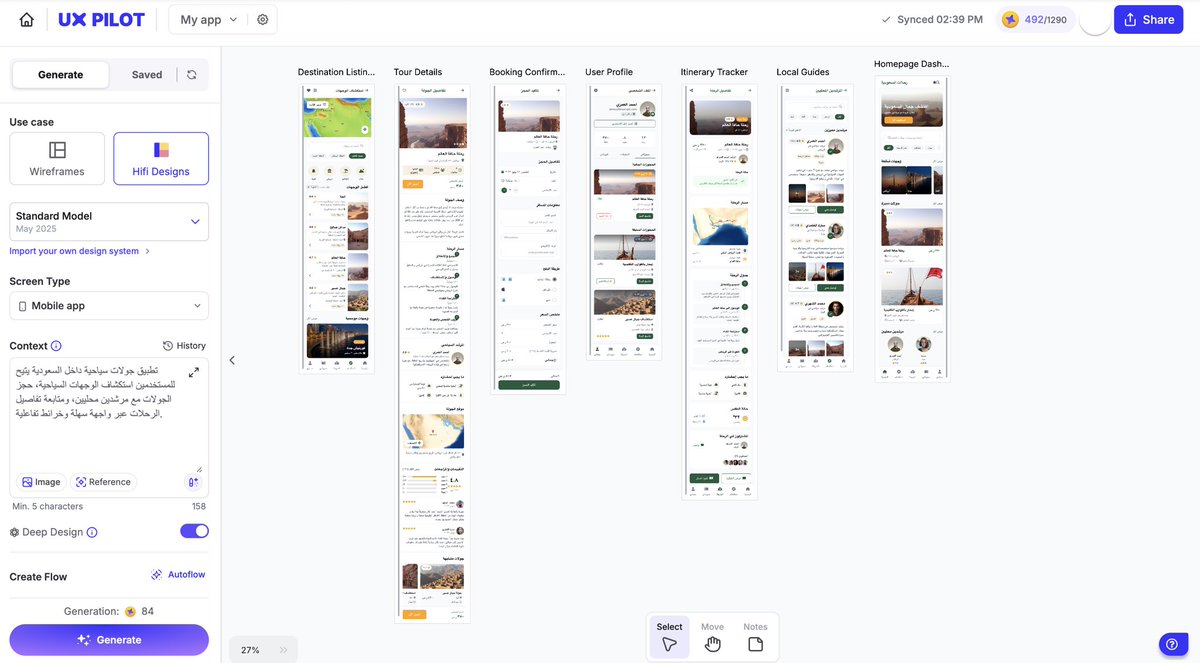Viewport: 1200px width, 663px height.
Task: Select the Homepage Dashboard screen thumbnail
Action: pyautogui.click(x=912, y=228)
